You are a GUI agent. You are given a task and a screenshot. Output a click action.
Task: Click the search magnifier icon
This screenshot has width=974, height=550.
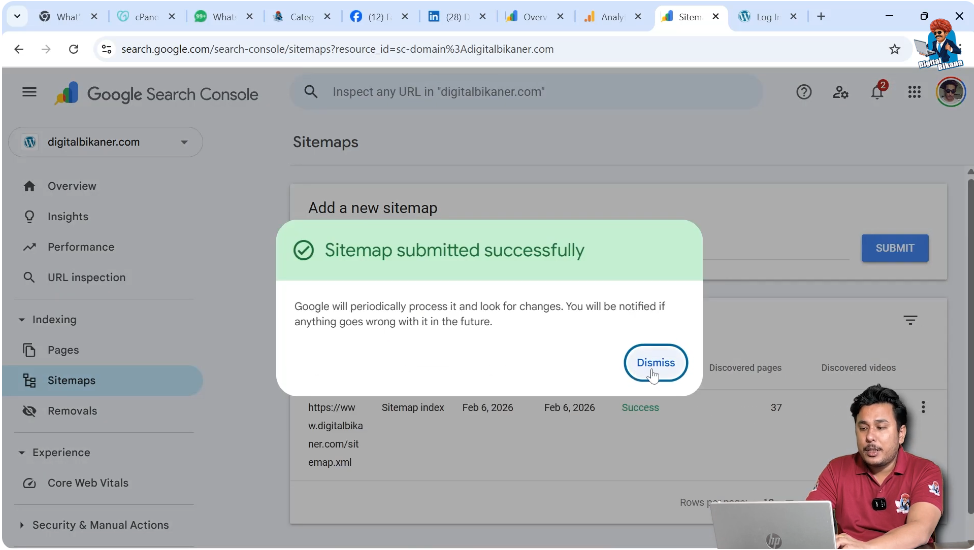pyautogui.click(x=311, y=92)
